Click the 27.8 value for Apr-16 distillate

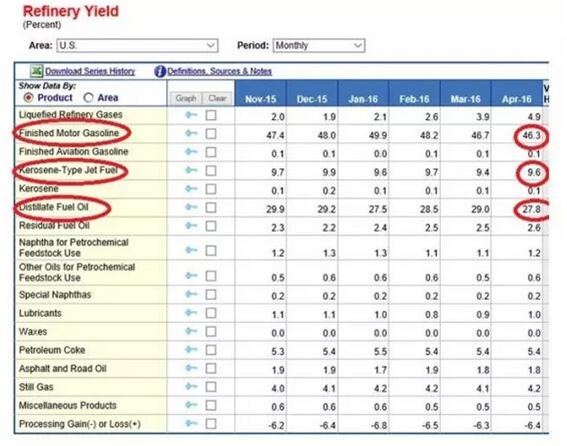point(531,209)
